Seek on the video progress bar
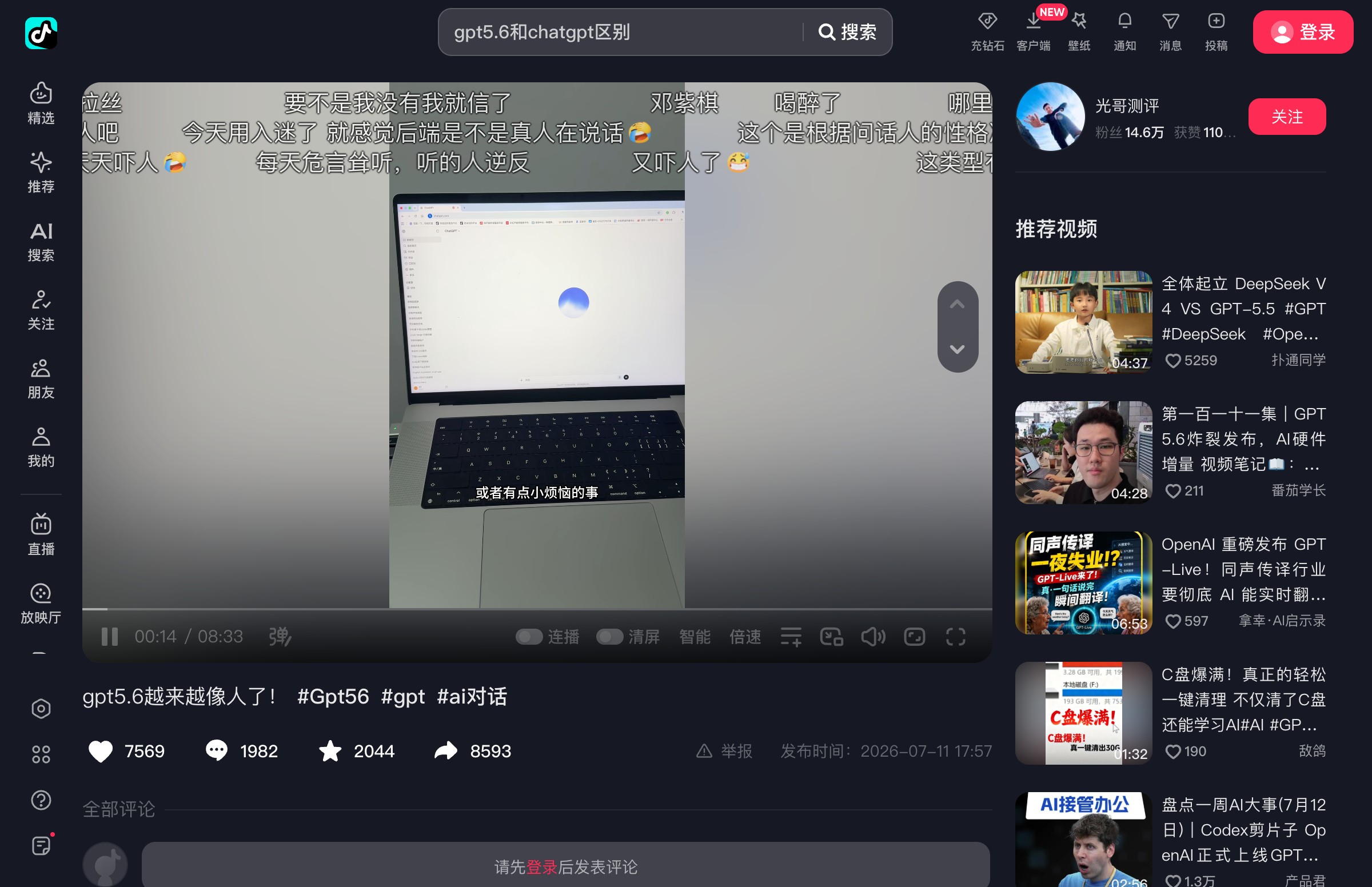The height and width of the screenshot is (887, 1372). tap(537, 609)
